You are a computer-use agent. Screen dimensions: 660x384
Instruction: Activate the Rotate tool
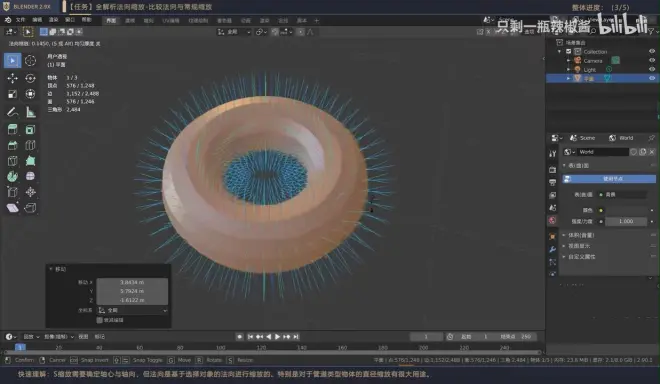pos(30,78)
